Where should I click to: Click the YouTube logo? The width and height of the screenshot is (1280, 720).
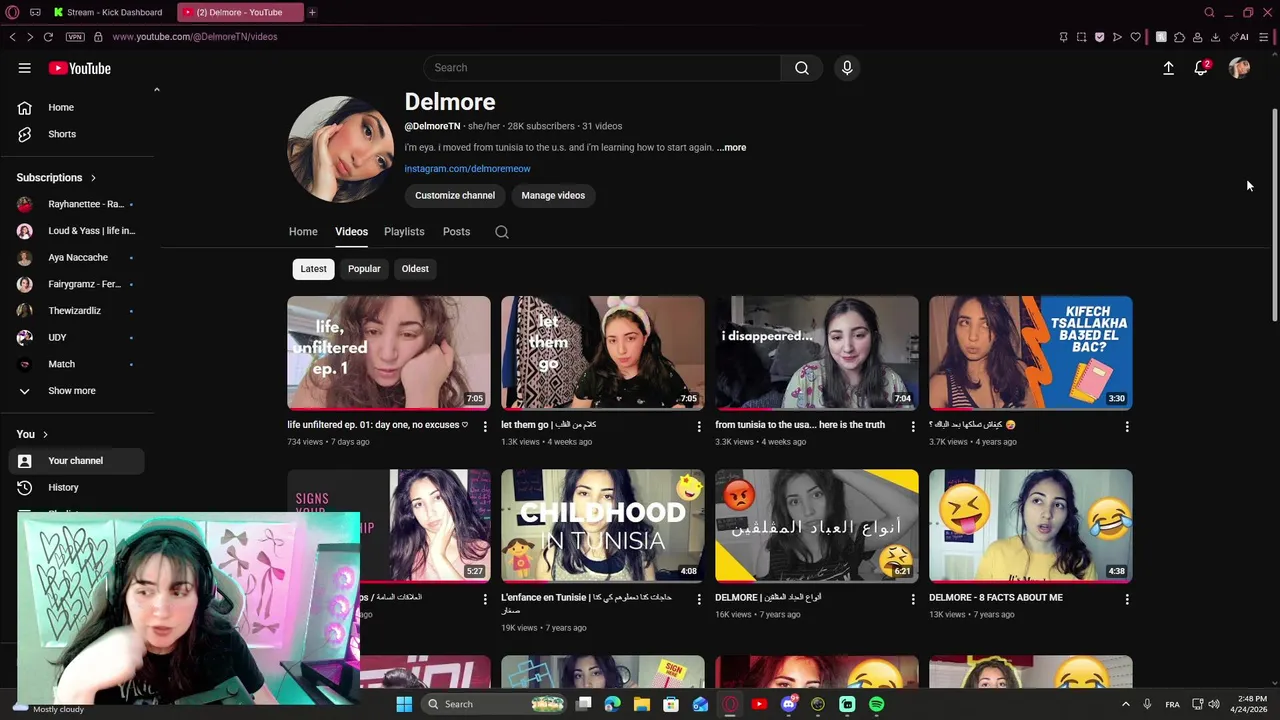[x=80, y=68]
